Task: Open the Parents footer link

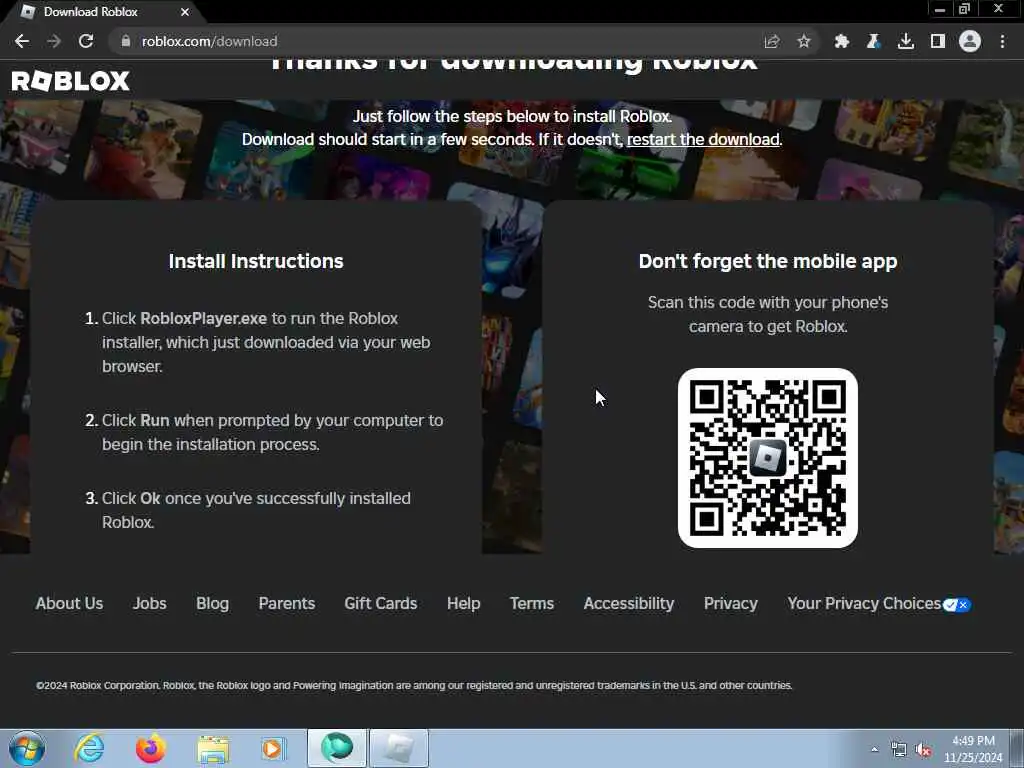Action: 287,603
